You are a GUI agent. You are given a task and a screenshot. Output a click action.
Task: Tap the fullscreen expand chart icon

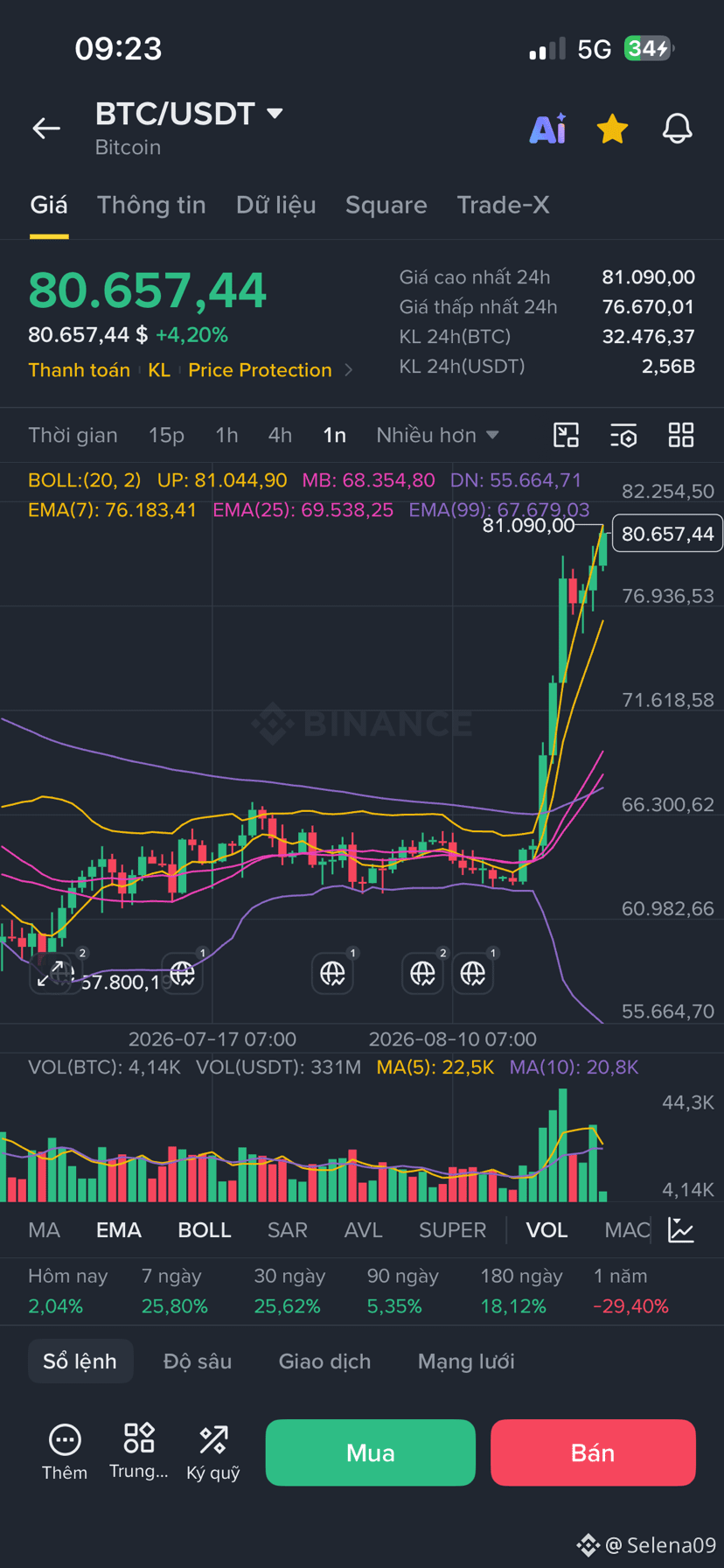pyautogui.click(x=51, y=973)
